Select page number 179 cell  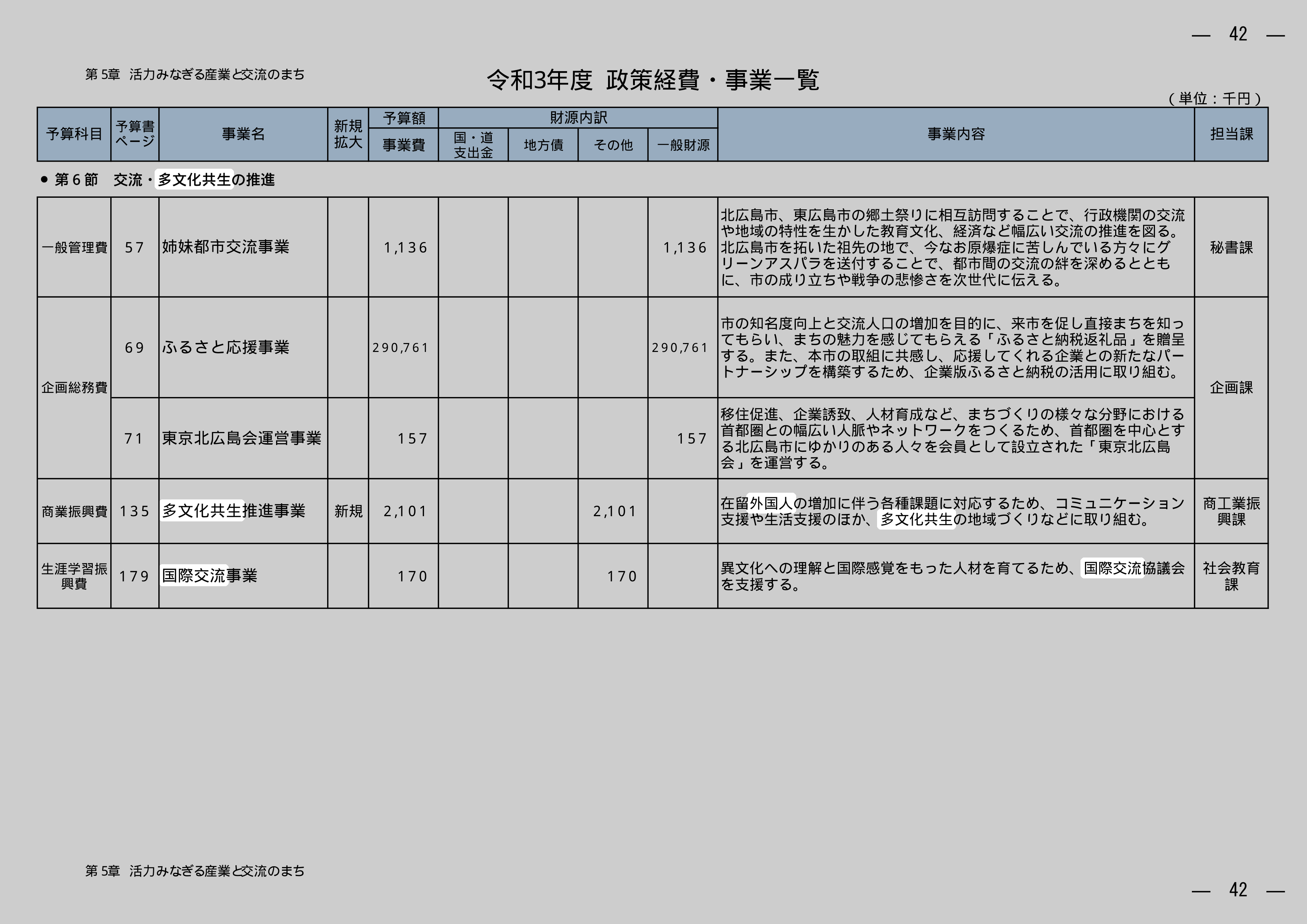135,576
